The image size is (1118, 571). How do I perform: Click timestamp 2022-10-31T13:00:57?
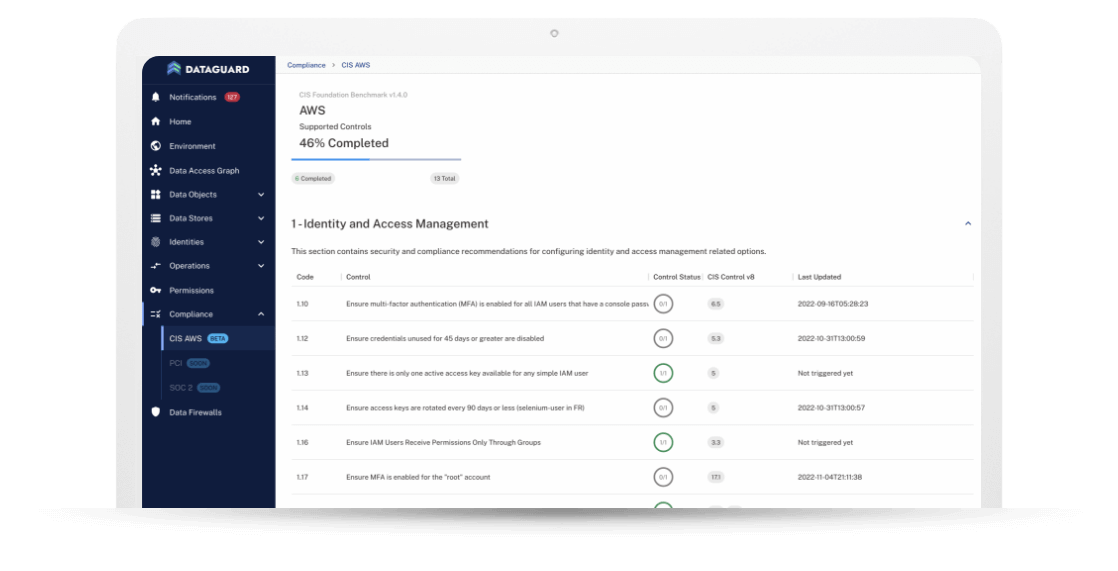[831, 408]
